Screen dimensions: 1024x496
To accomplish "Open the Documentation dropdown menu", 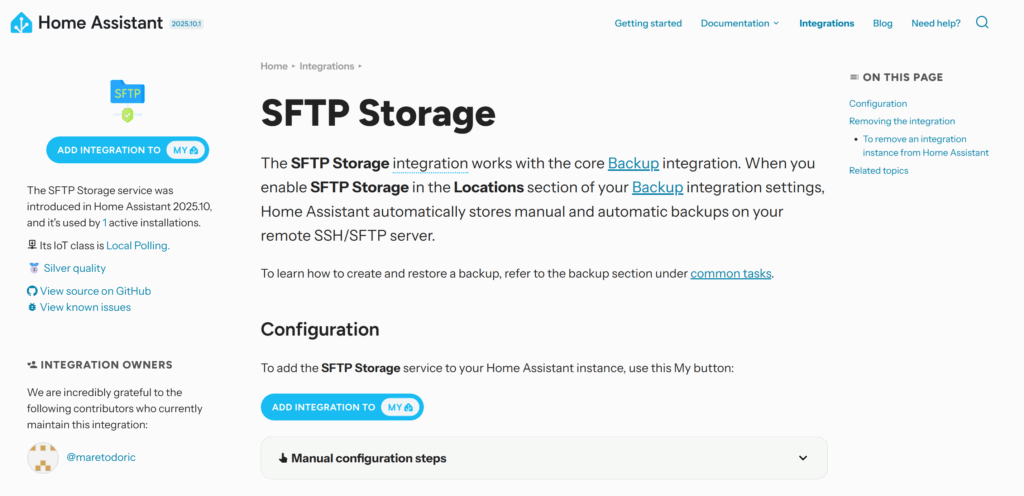I will click(739, 23).
